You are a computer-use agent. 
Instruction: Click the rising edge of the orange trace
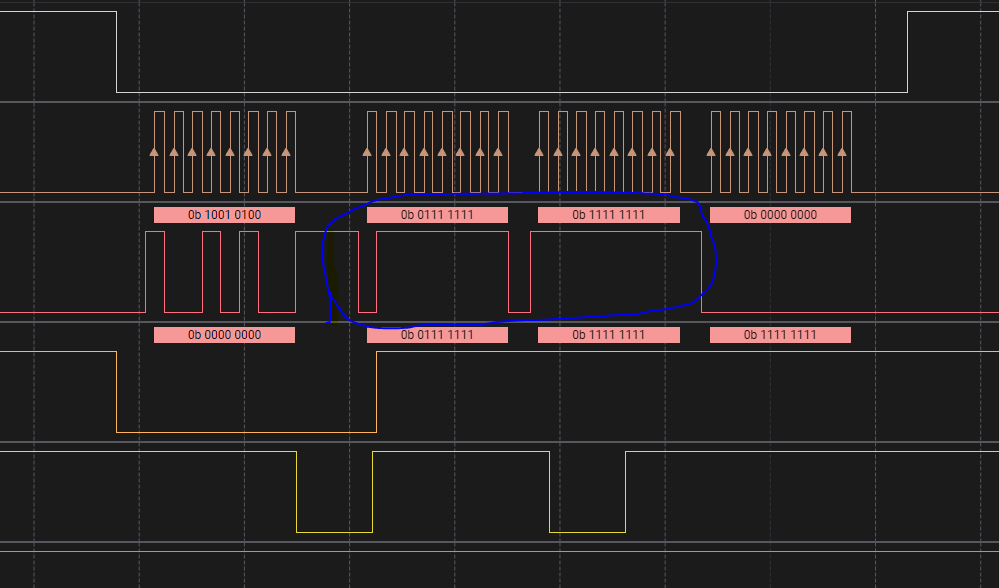(x=377, y=392)
